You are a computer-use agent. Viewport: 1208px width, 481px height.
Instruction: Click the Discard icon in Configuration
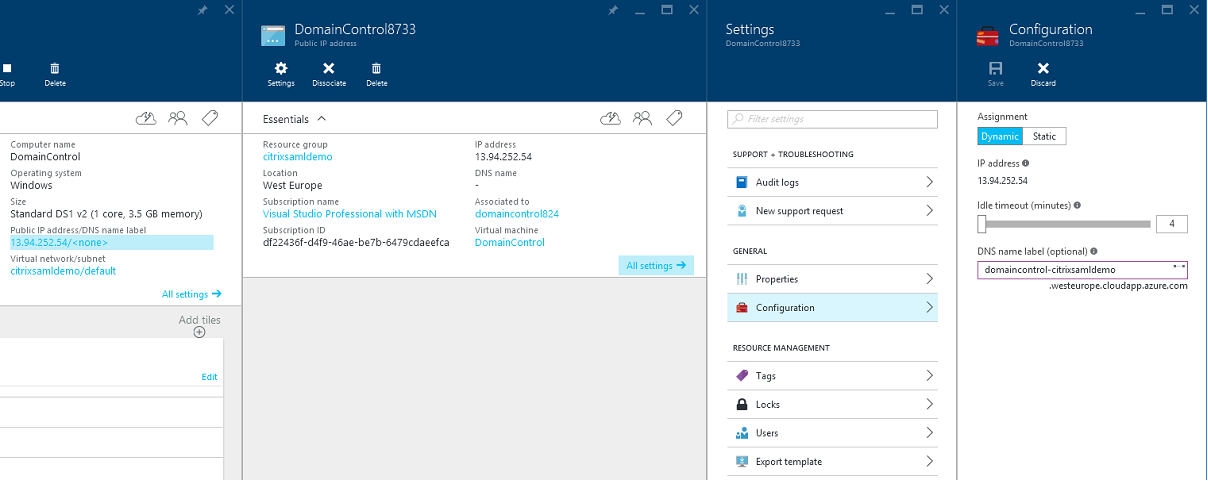coord(1043,69)
